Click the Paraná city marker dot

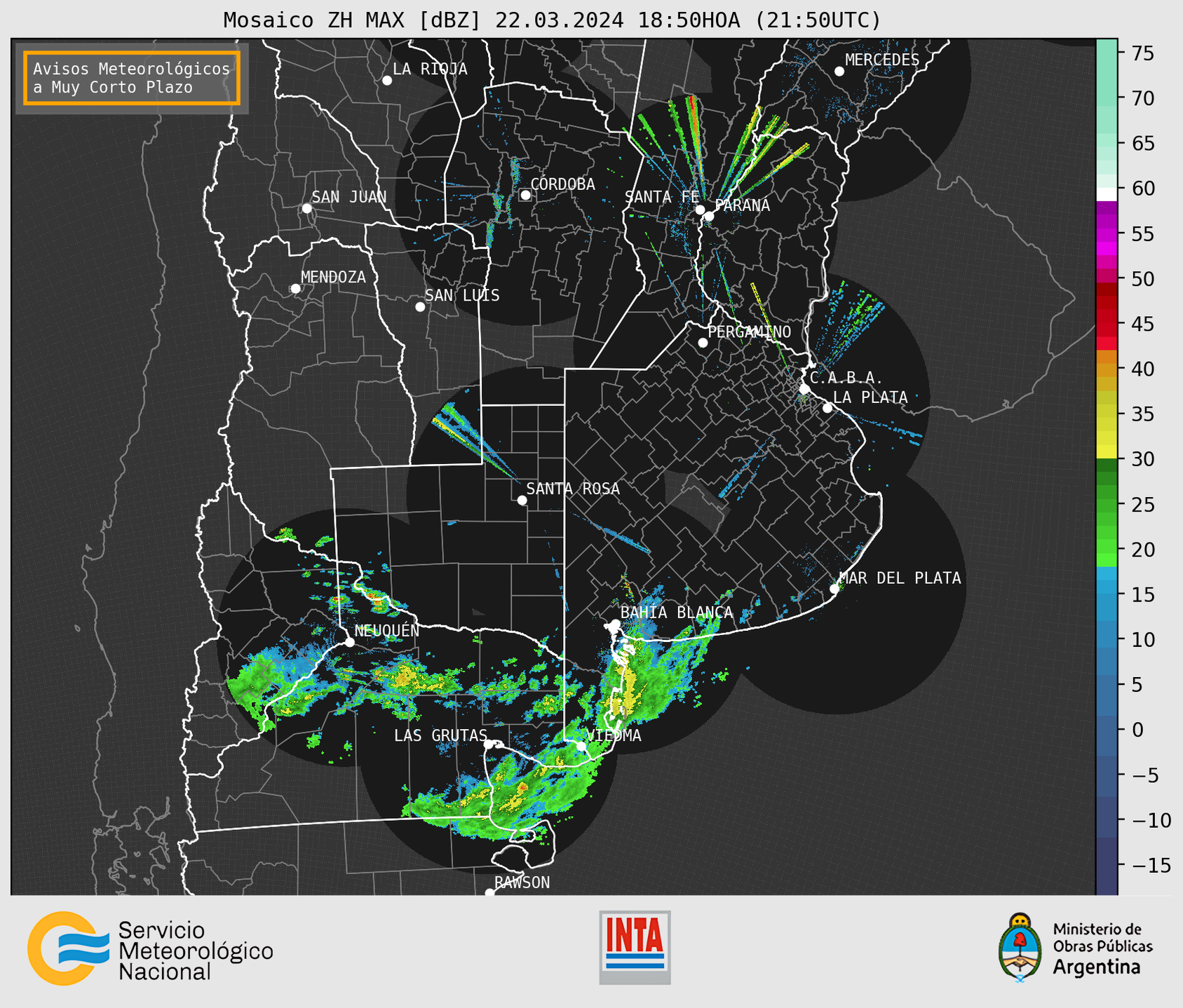click(709, 216)
